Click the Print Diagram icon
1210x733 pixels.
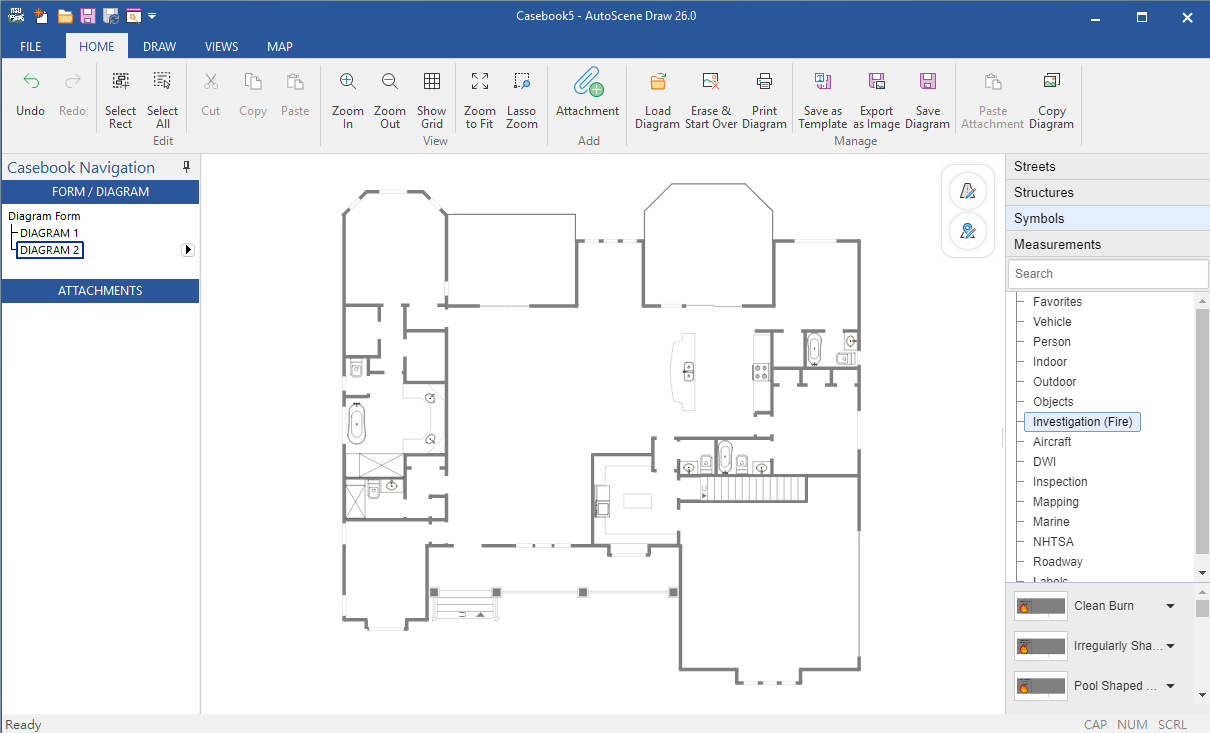coord(765,82)
